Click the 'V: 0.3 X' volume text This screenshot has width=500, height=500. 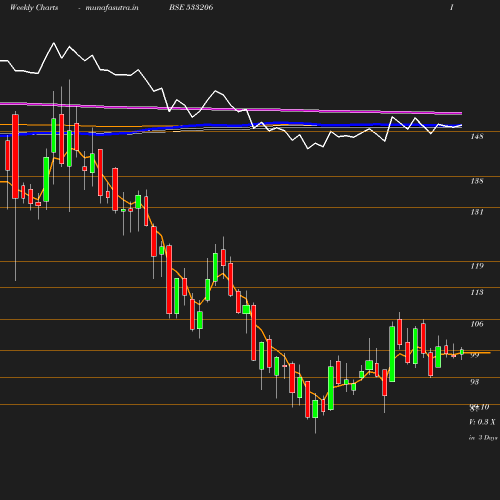(482, 422)
